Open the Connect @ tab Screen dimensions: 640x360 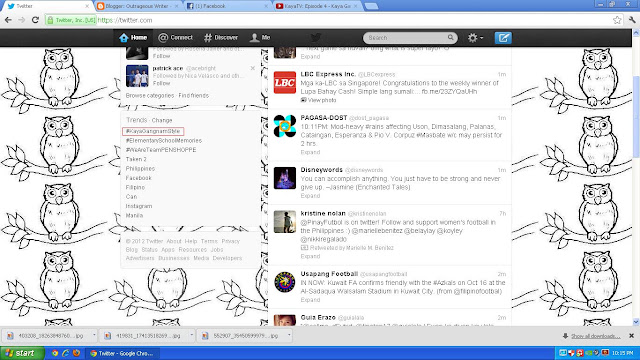pos(175,38)
